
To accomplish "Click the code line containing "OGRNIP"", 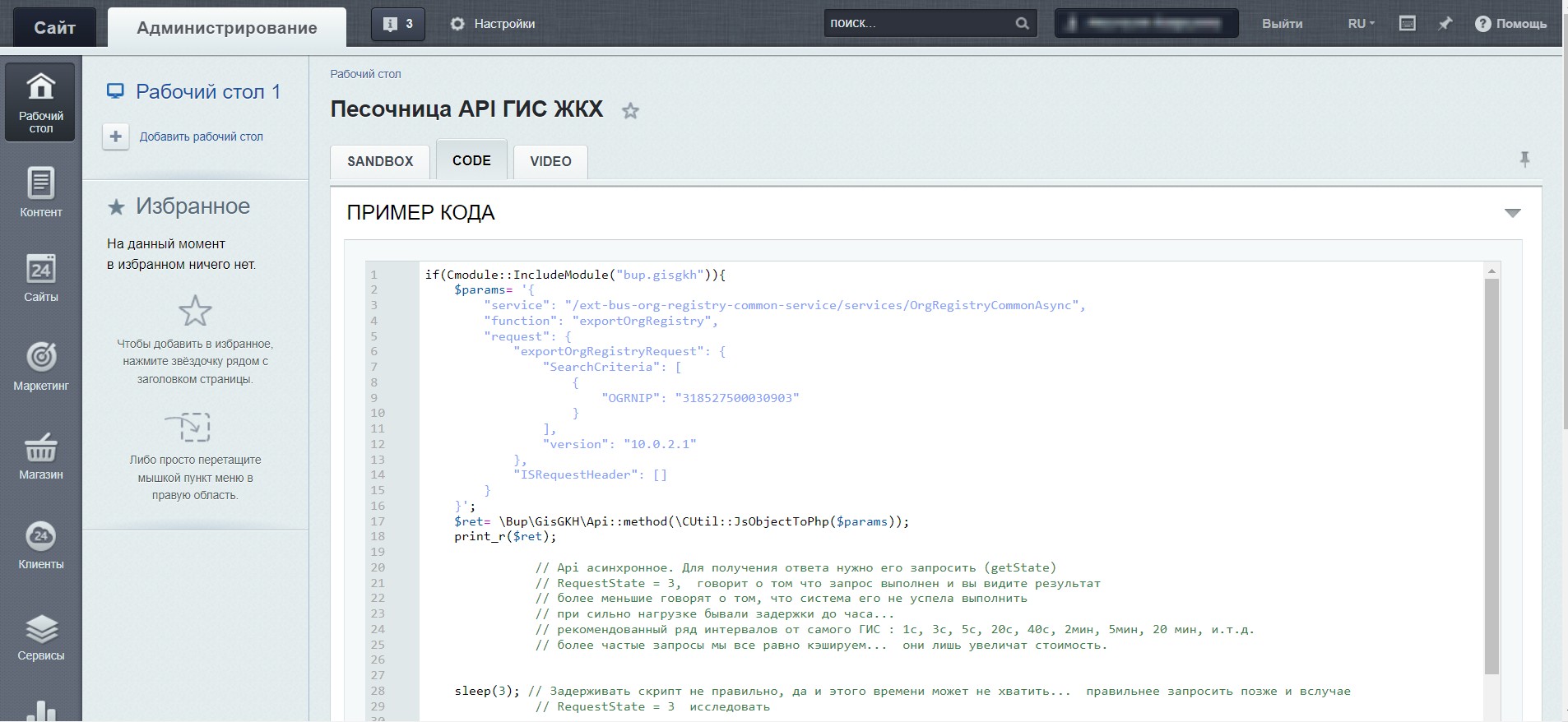I will pyautogui.click(x=700, y=398).
